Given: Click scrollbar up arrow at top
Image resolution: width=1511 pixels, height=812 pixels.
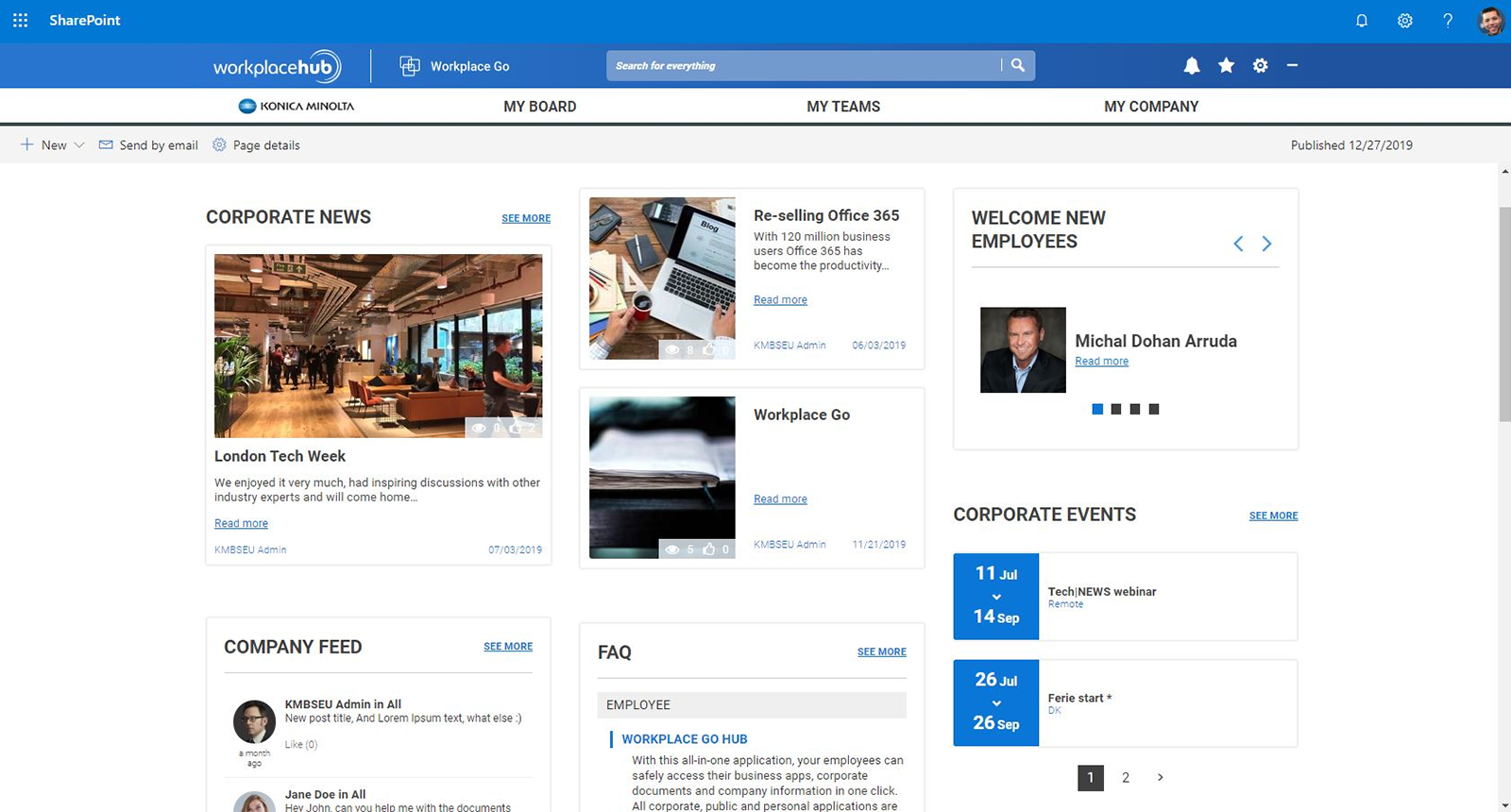Looking at the screenshot, I should click(x=1504, y=172).
